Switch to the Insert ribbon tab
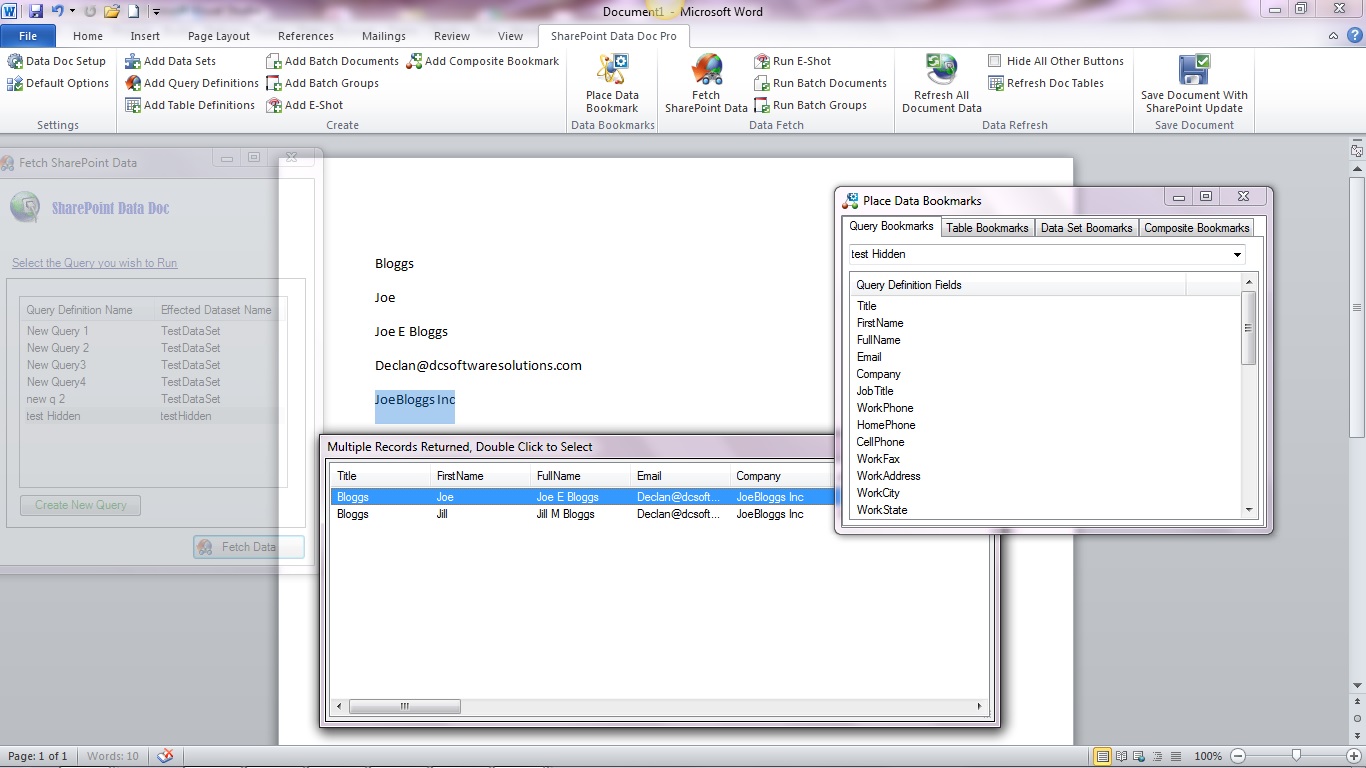Screen dimensions: 1366x768 click(x=145, y=36)
